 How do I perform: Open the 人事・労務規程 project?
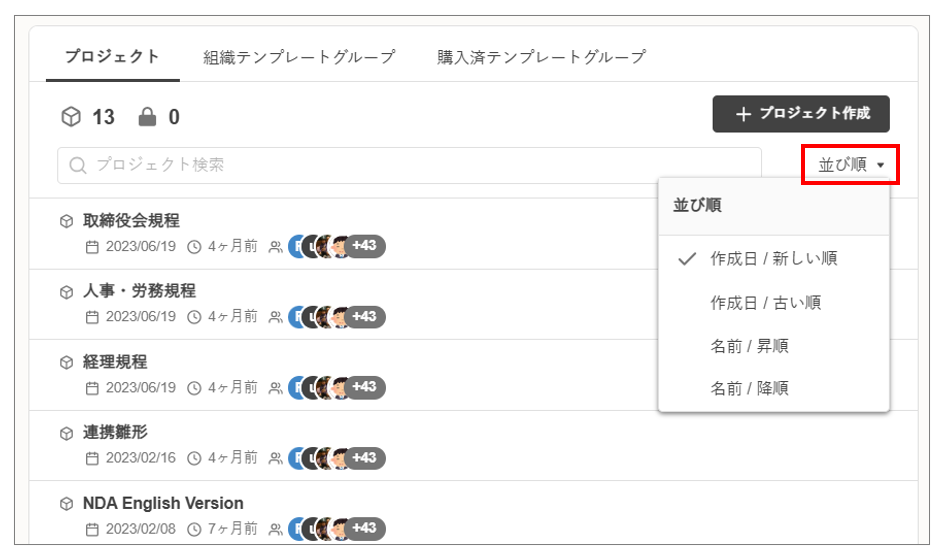pos(139,291)
